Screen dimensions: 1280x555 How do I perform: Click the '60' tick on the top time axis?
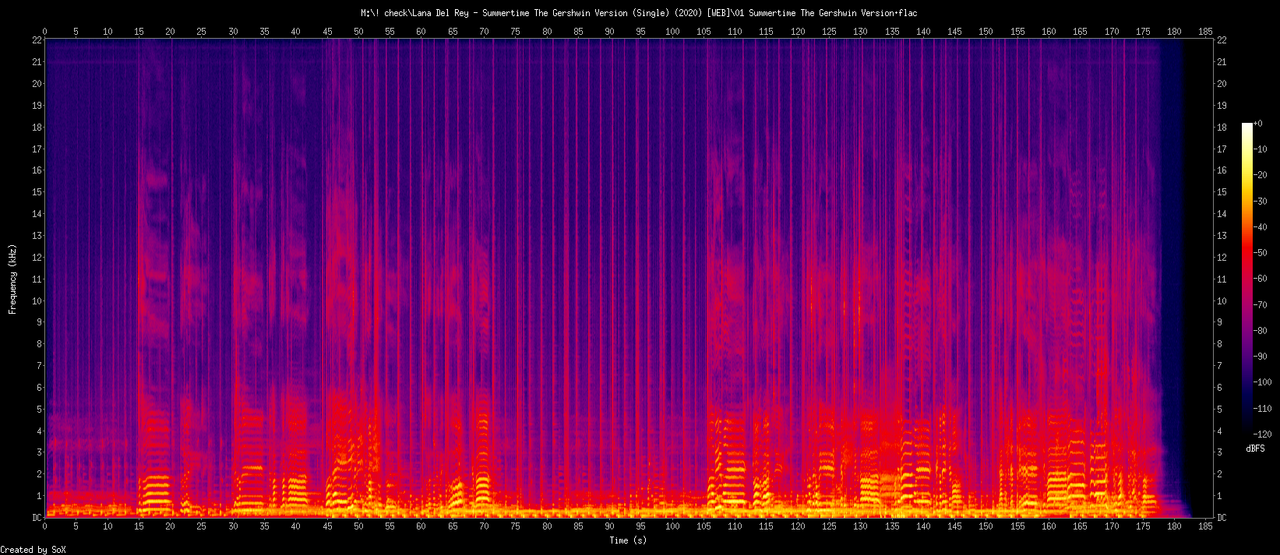tap(421, 30)
